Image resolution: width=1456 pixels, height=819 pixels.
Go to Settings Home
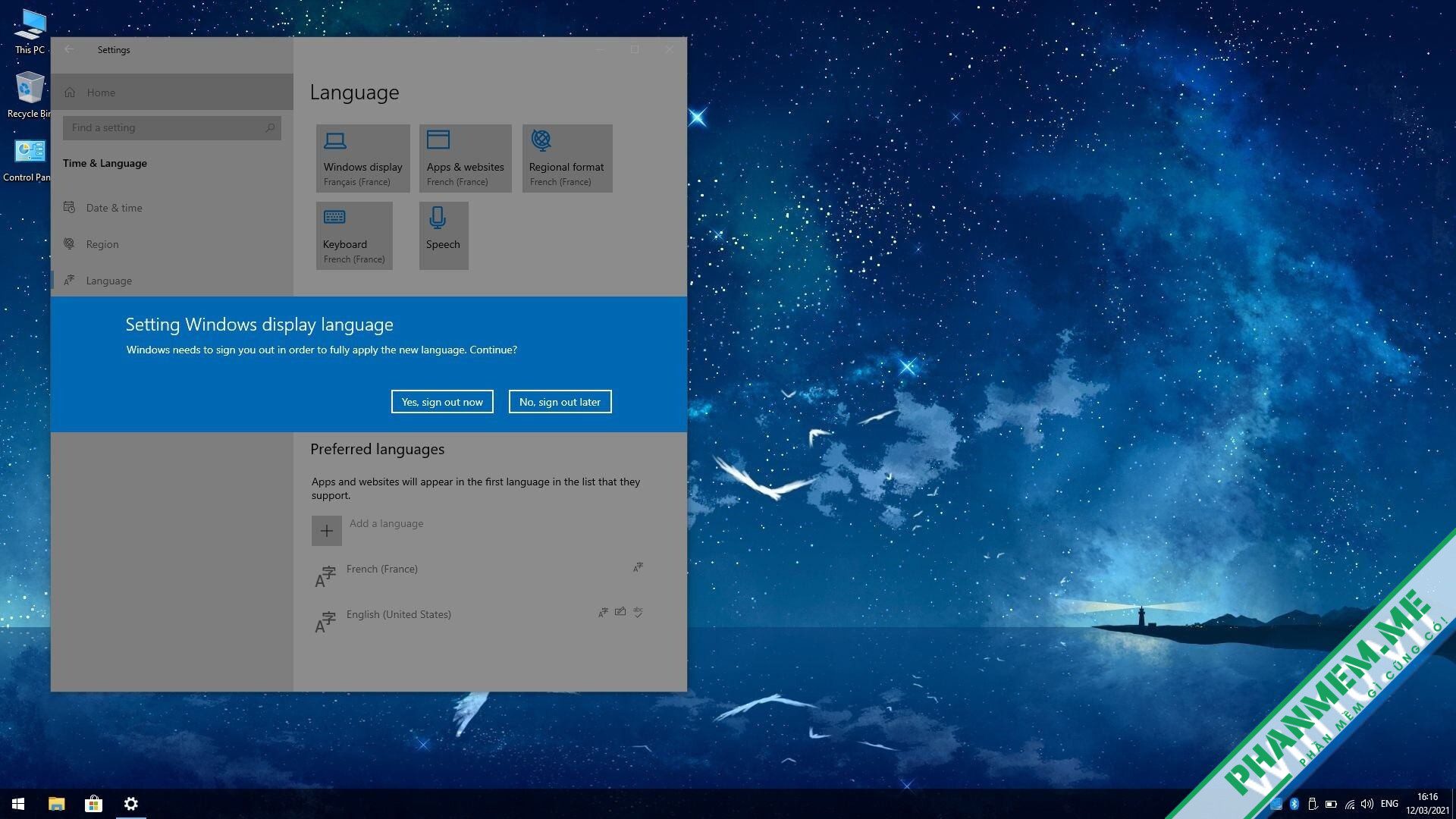(172, 92)
